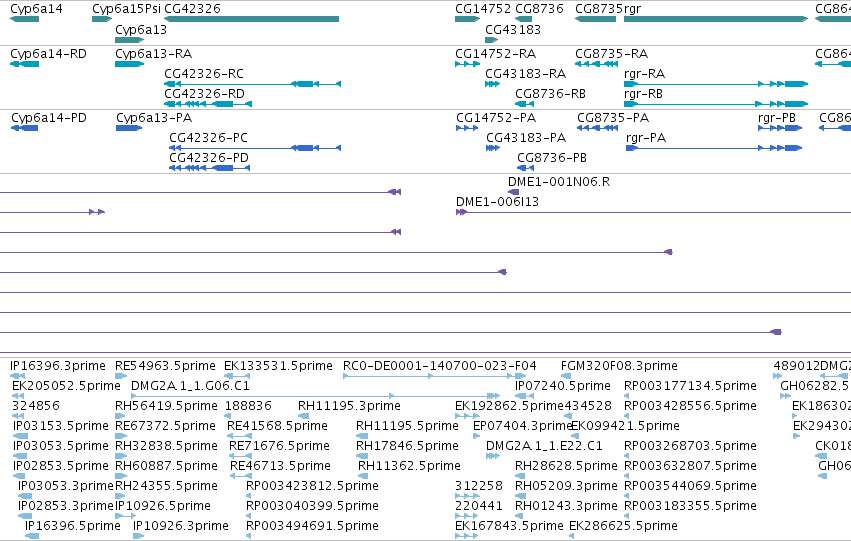The width and height of the screenshot is (851, 541).
Task: Select the RC0-DE0001-140700-023-F04 feature label
Action: (x=440, y=366)
